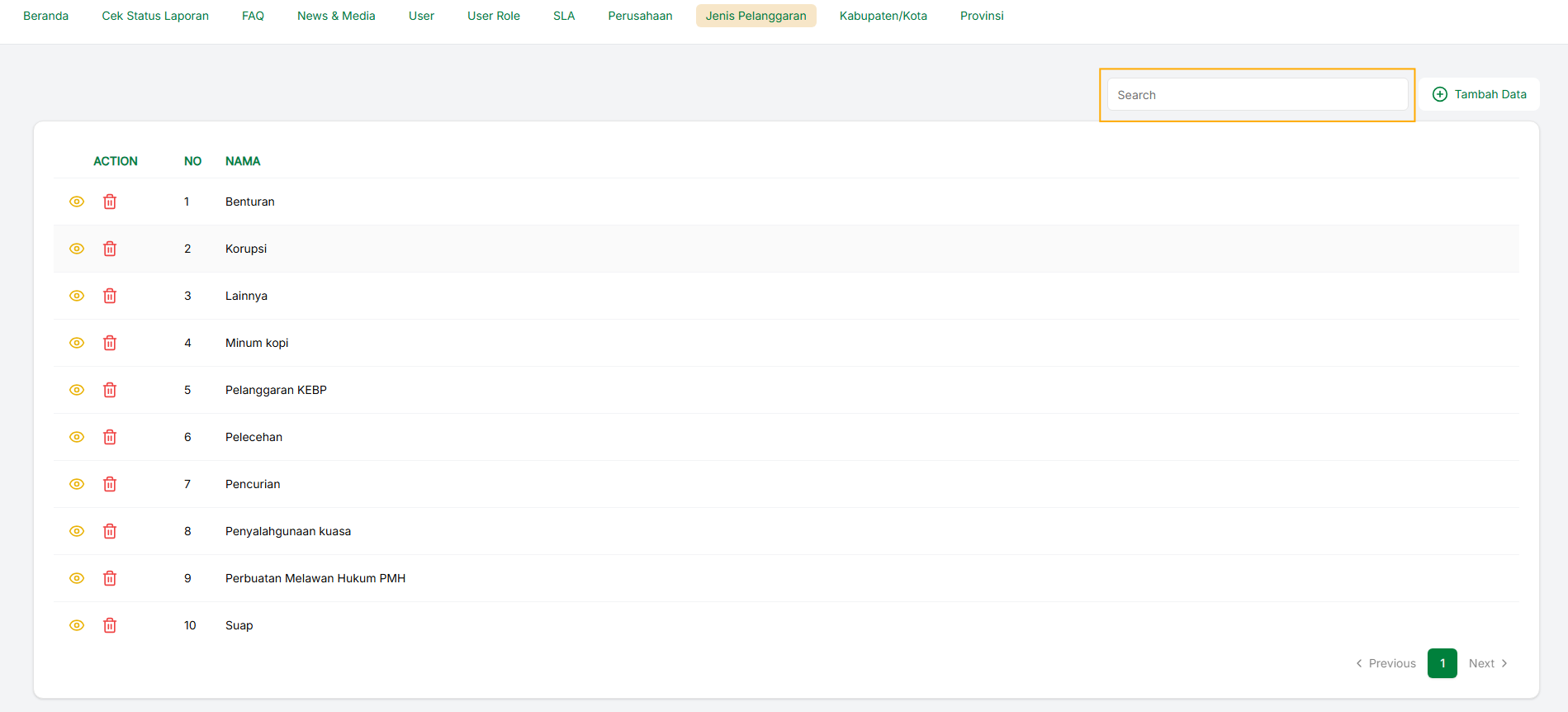Go to the Next page
Screen dimensions: 1568x712
[1488, 663]
